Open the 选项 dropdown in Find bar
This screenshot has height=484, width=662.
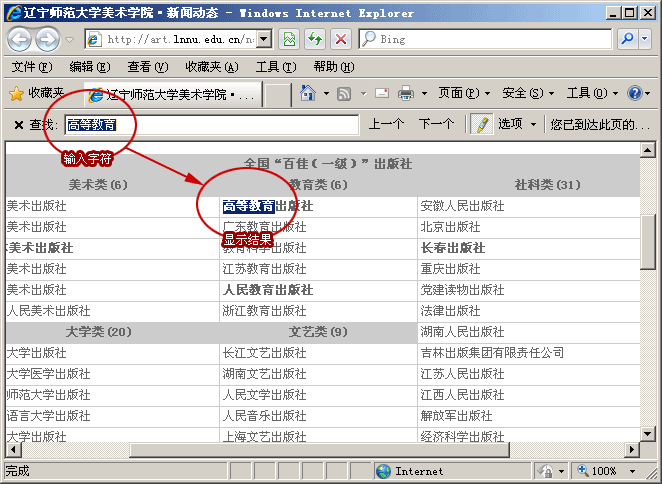[x=516, y=125]
